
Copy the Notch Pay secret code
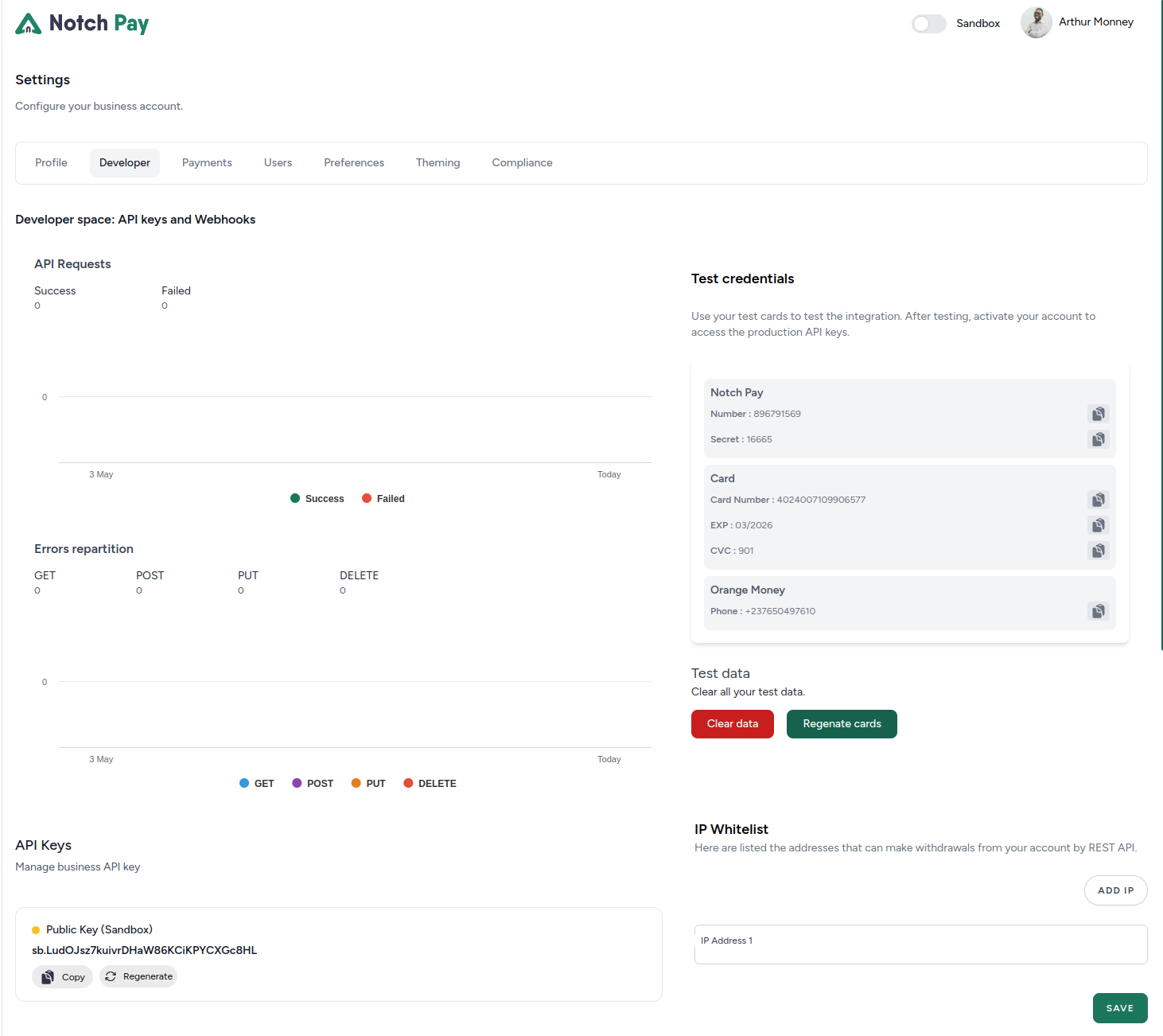click(x=1098, y=439)
